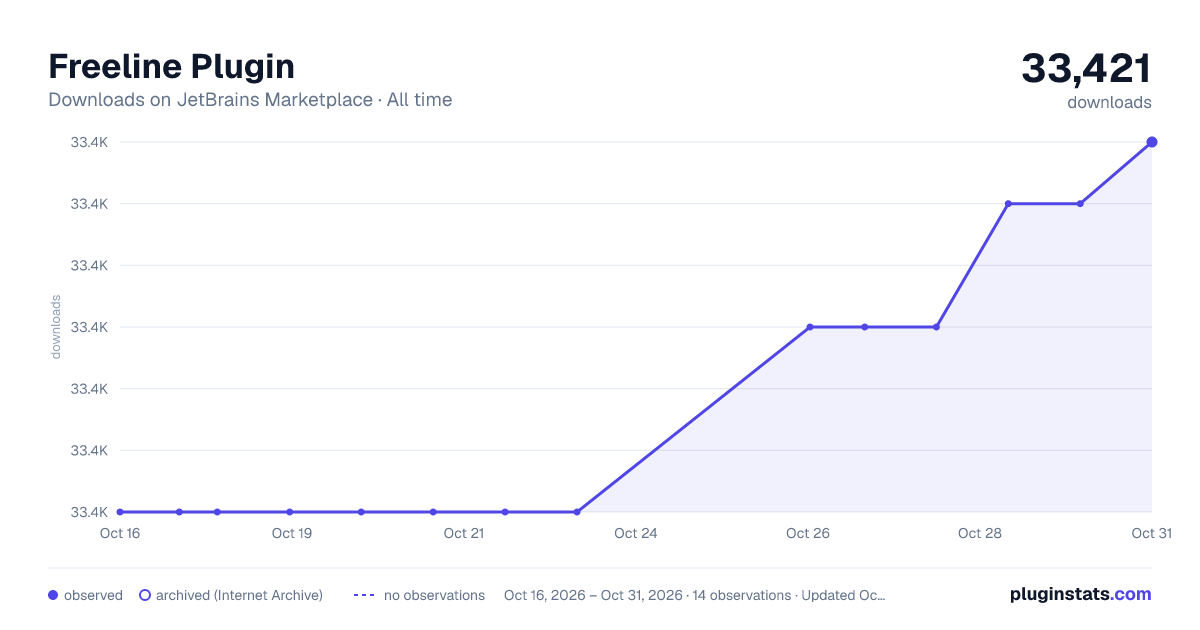Click the Oct 16 axis label
Viewport: 1200px width, 630px height.
coord(120,533)
